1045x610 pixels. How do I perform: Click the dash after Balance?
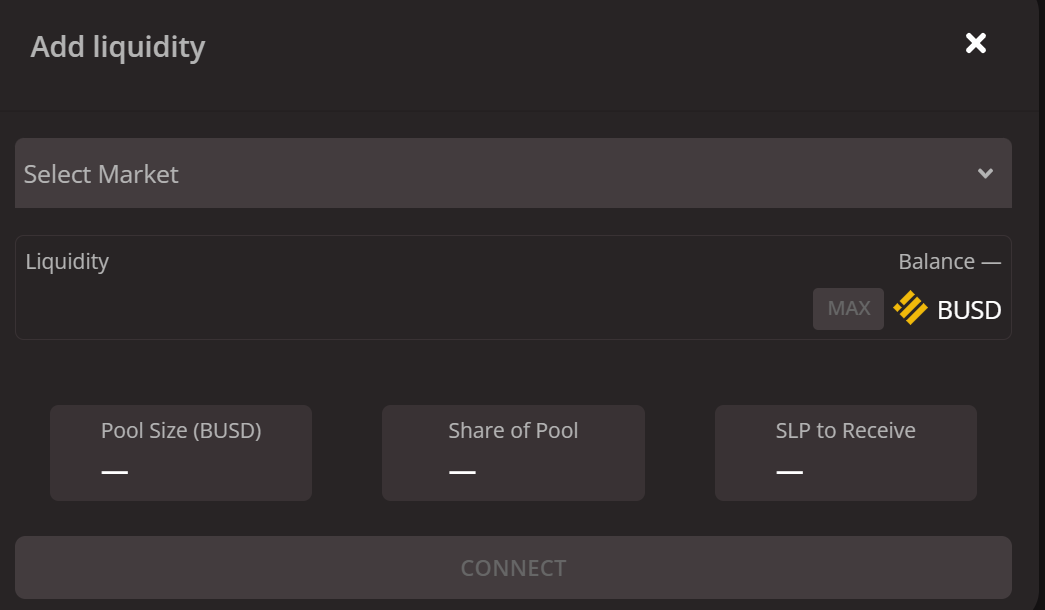tap(991, 262)
